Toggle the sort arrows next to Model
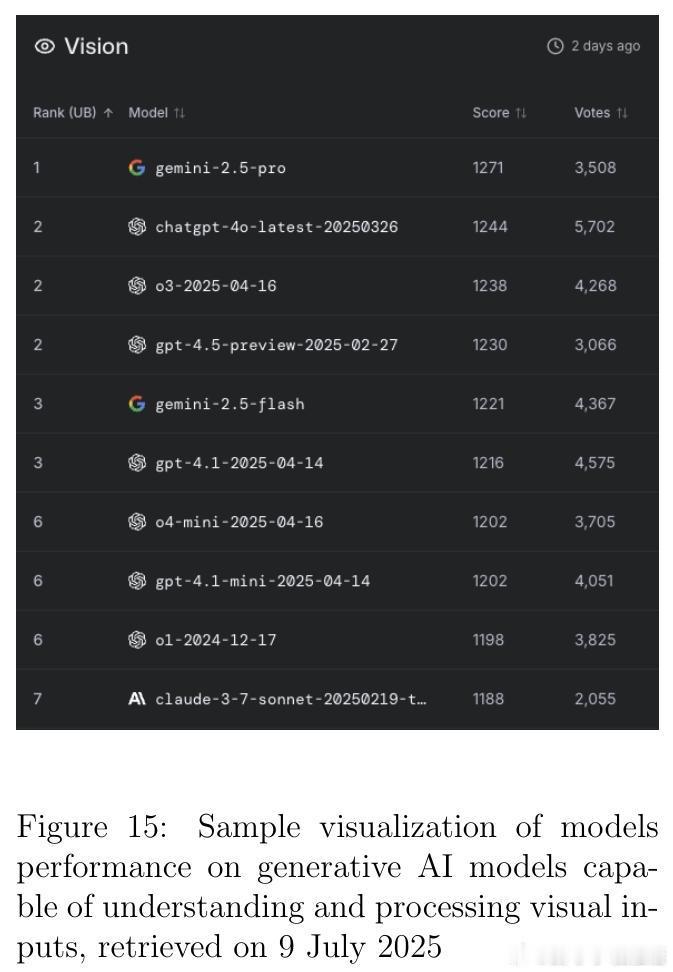The width and height of the screenshot is (673, 972). click(179, 113)
